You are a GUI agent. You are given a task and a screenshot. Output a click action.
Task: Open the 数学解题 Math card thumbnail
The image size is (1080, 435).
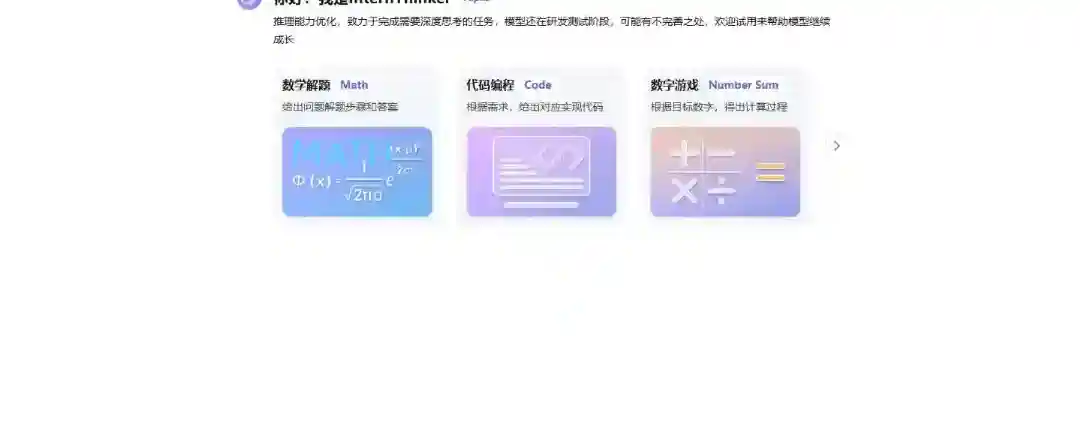click(357, 172)
